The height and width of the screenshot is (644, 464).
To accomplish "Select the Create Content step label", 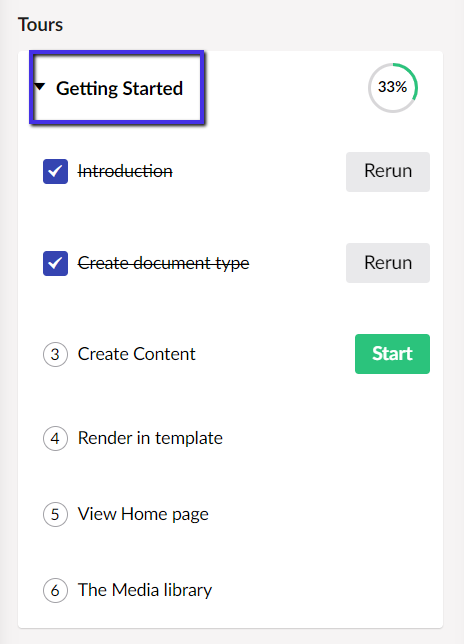I will coord(137,354).
